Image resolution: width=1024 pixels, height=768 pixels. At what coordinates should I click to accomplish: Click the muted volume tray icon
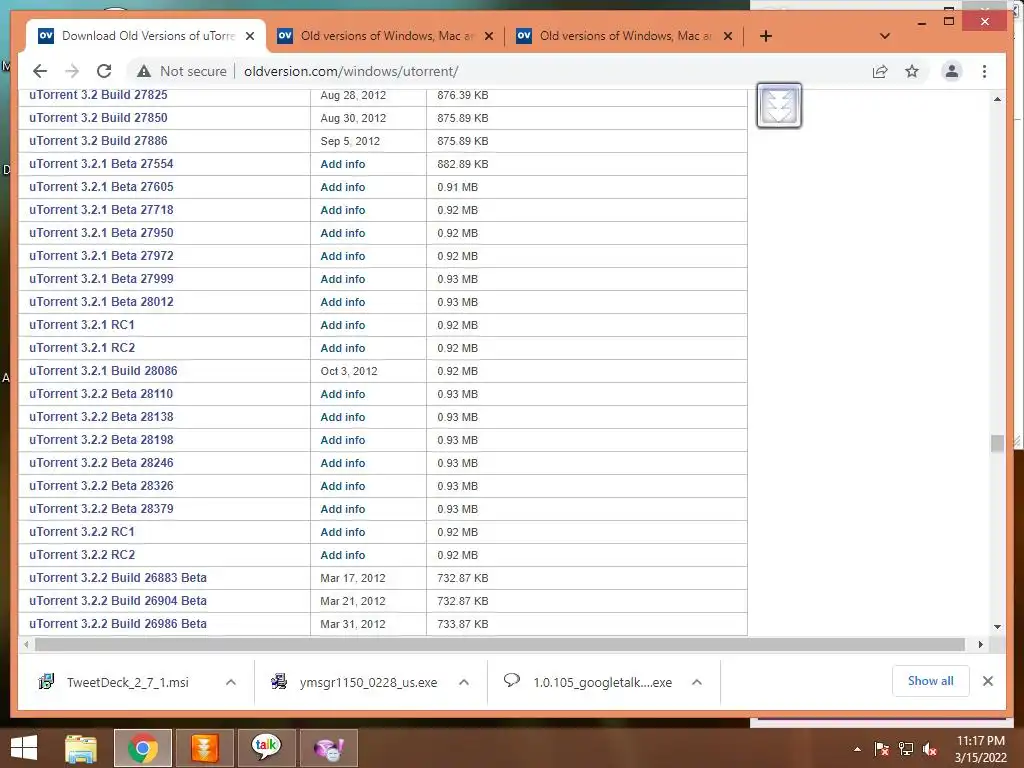[930, 749]
